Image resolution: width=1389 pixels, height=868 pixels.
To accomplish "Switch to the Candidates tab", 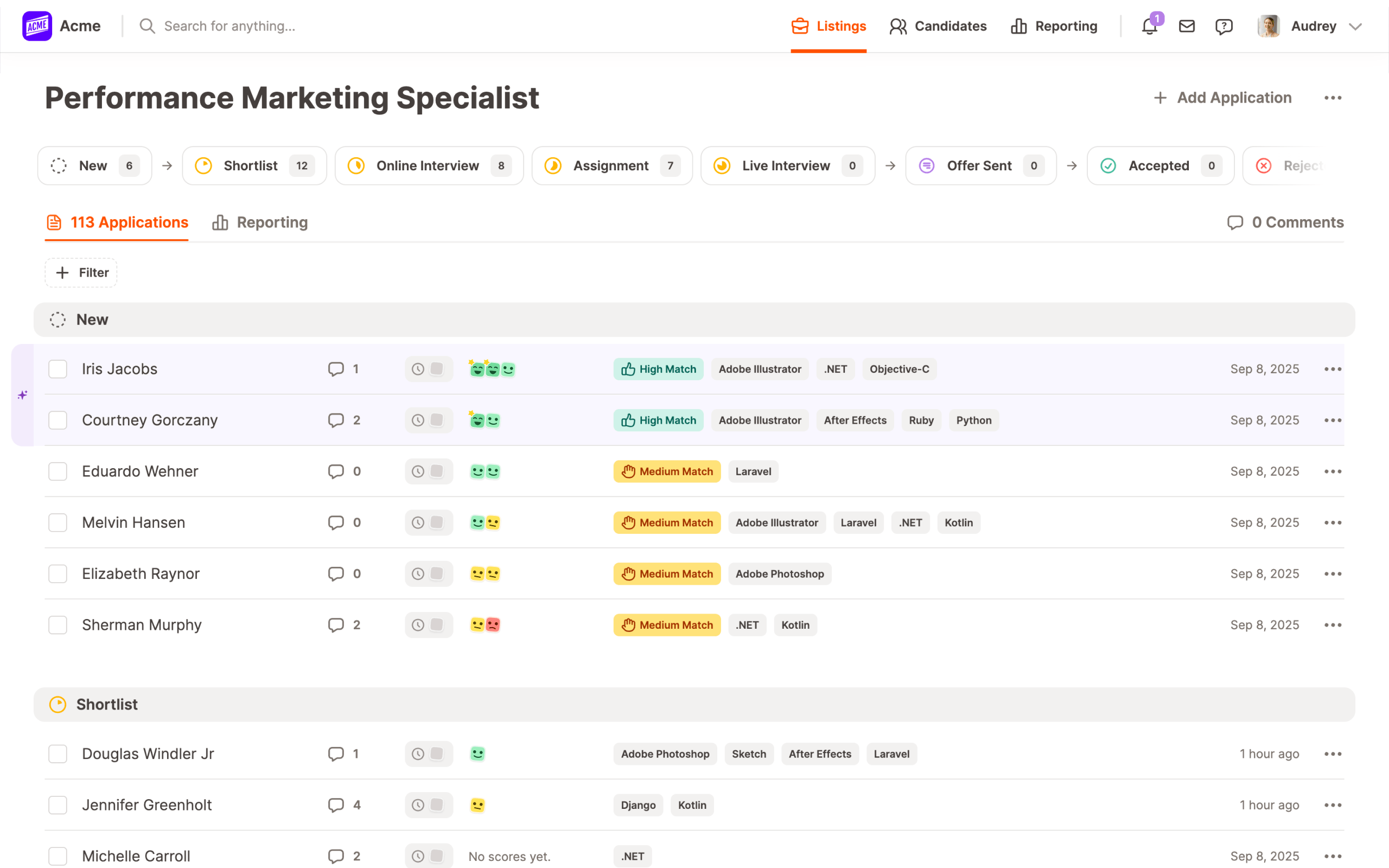I will tap(938, 27).
